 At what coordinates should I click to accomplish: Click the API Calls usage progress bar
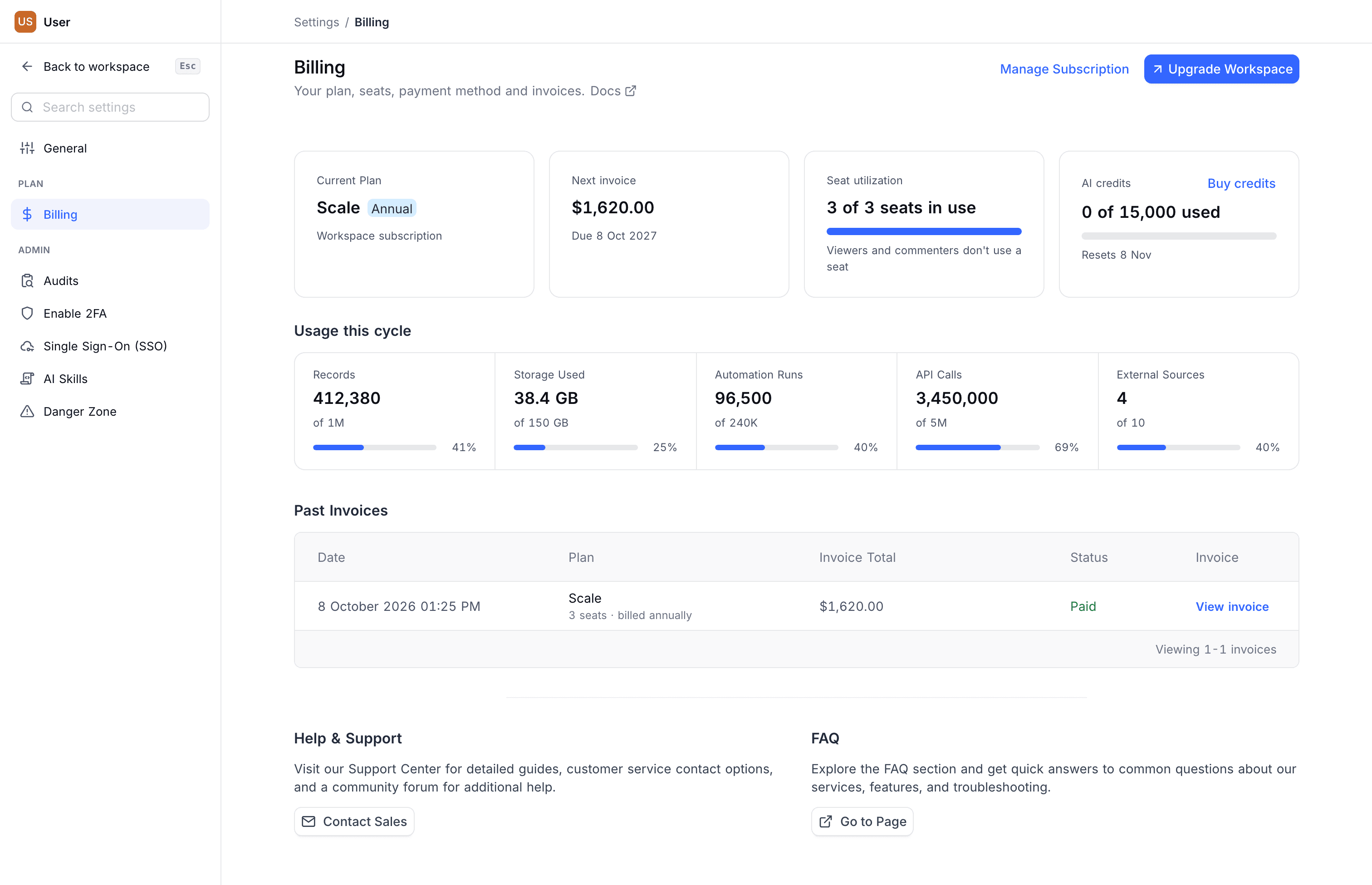(x=977, y=447)
